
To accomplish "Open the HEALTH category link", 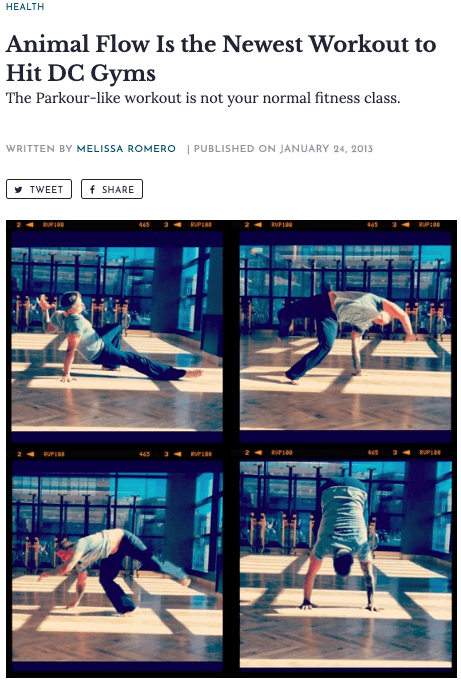I will click(25, 7).
